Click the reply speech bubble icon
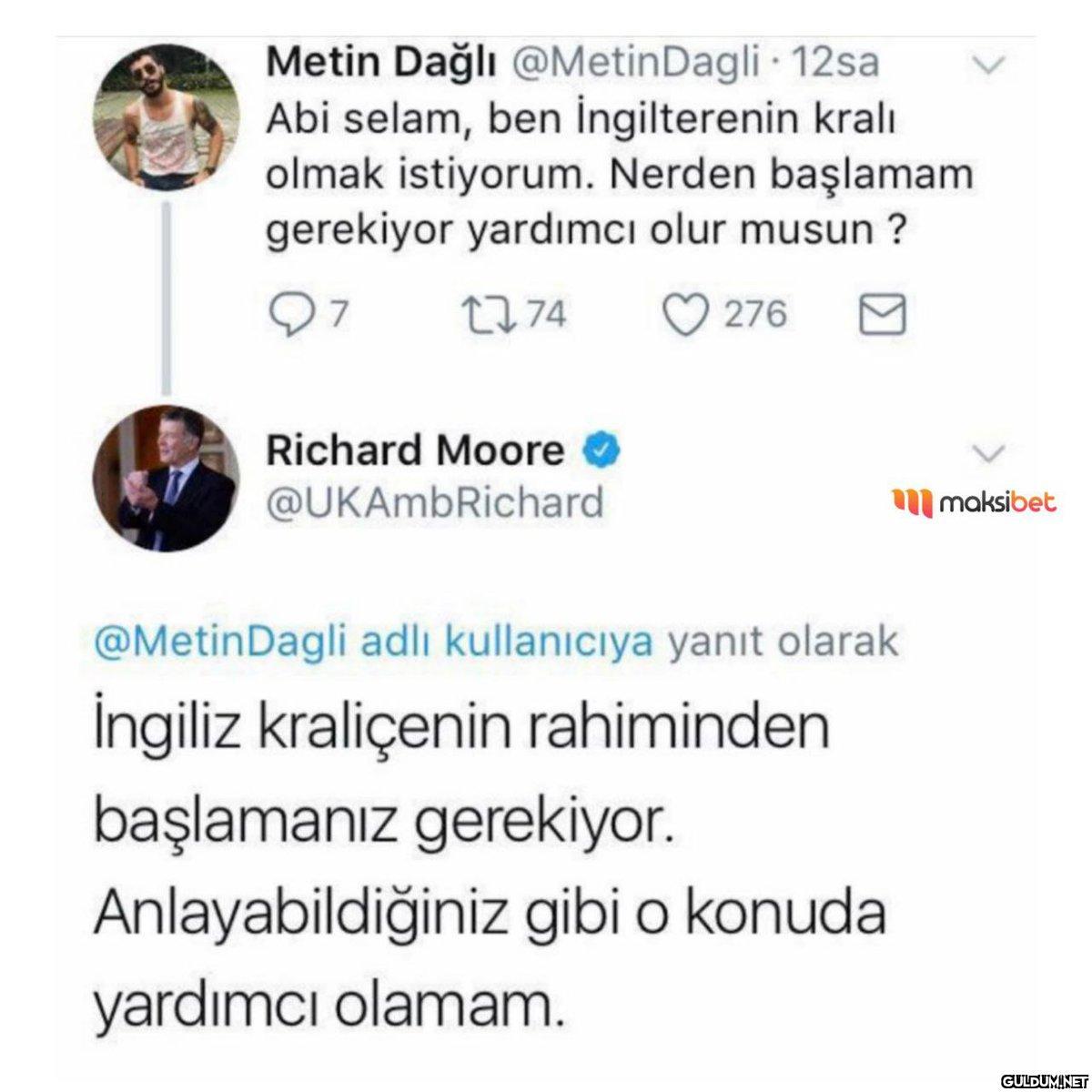 (x=293, y=315)
